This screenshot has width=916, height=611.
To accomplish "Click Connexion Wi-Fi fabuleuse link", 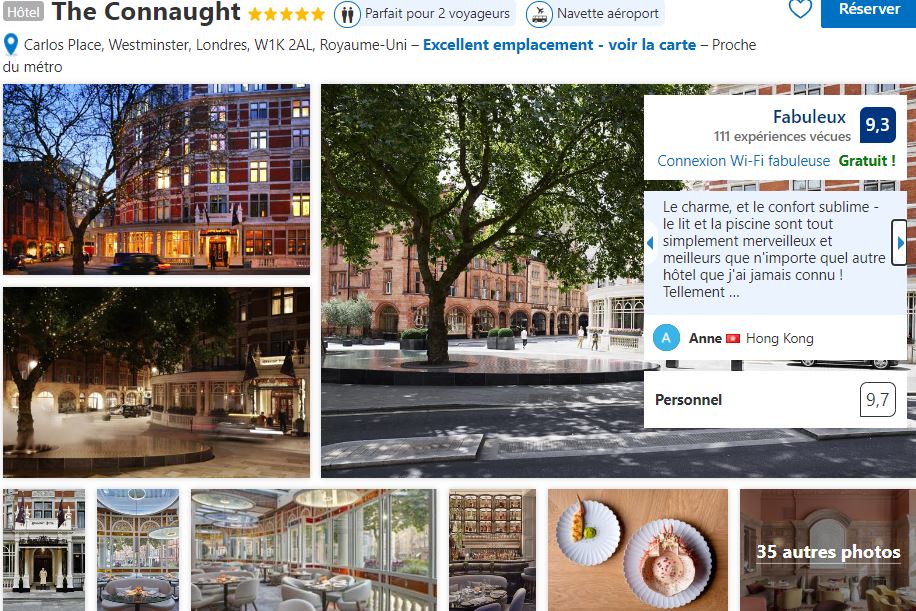I will coord(743,161).
